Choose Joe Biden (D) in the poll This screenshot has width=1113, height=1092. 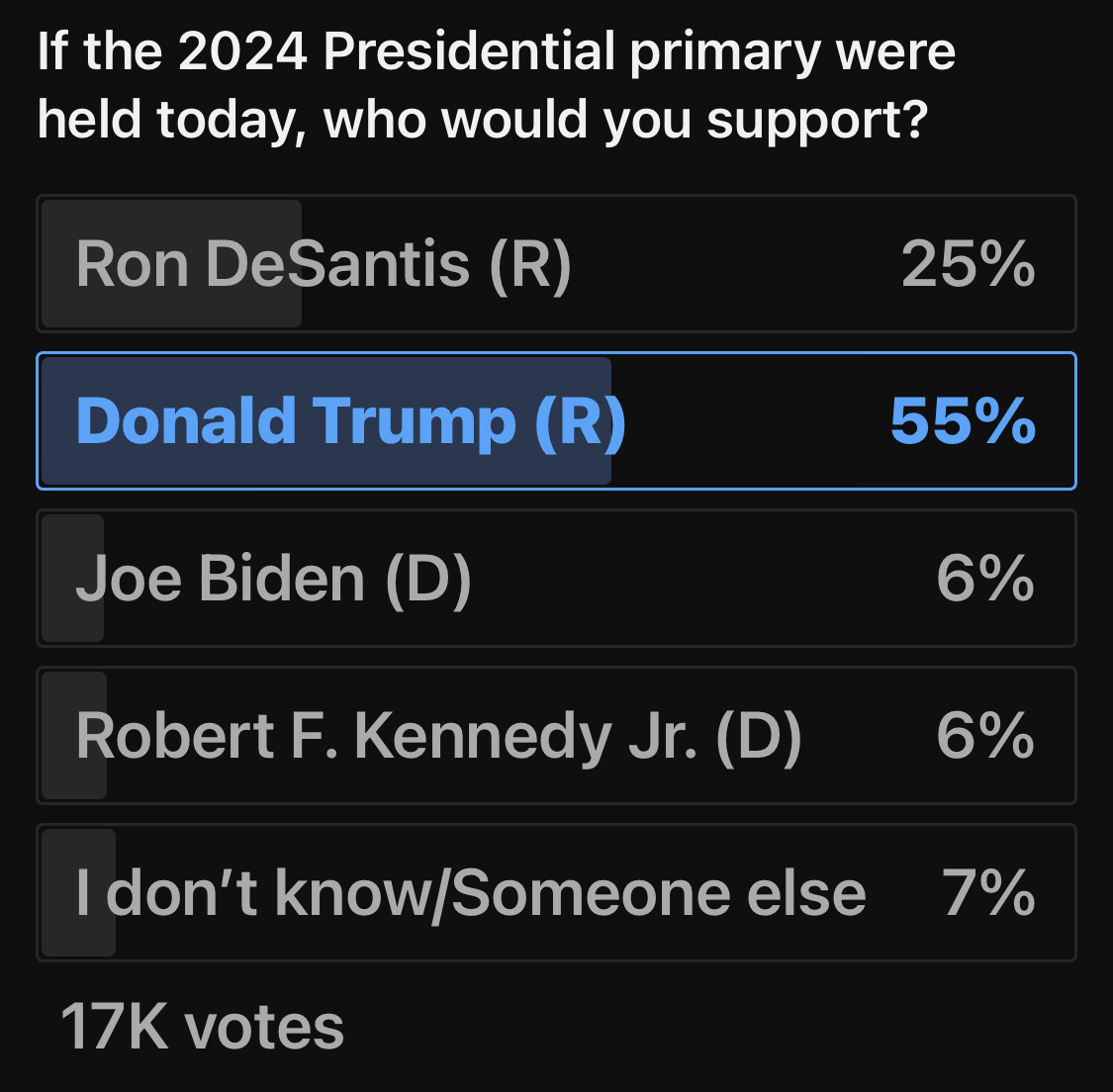point(556,579)
